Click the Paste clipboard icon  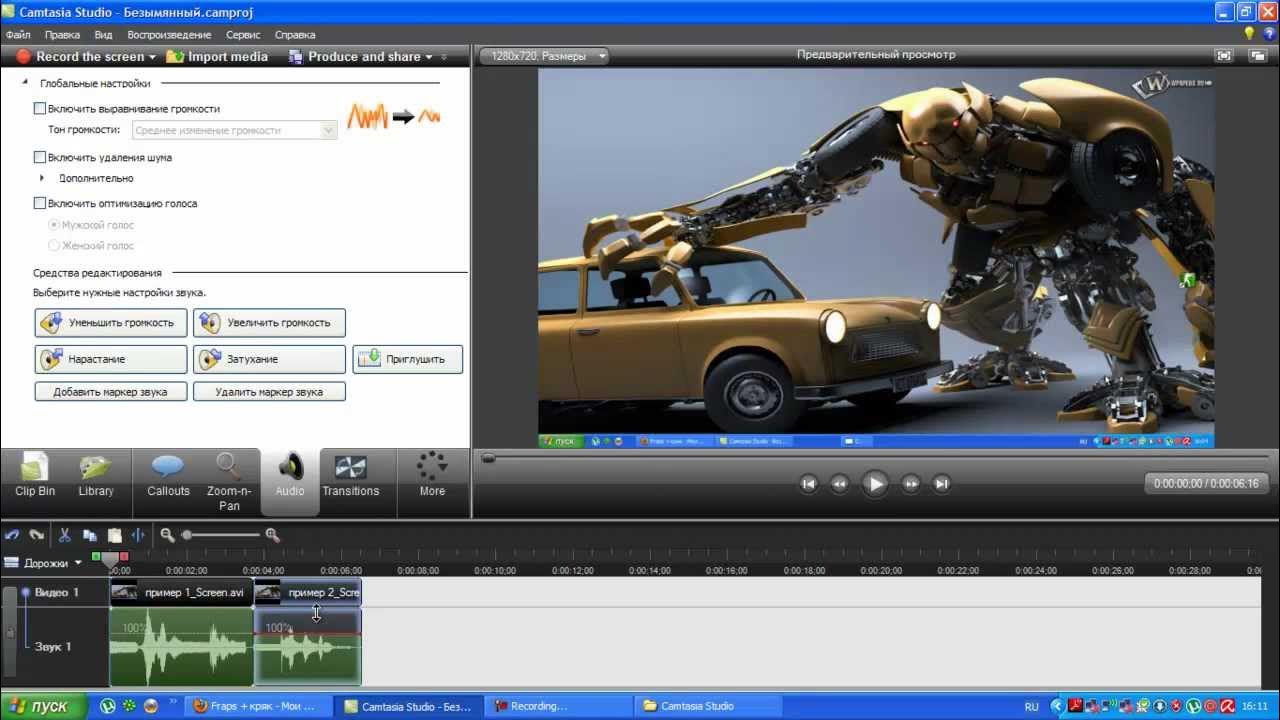114,535
